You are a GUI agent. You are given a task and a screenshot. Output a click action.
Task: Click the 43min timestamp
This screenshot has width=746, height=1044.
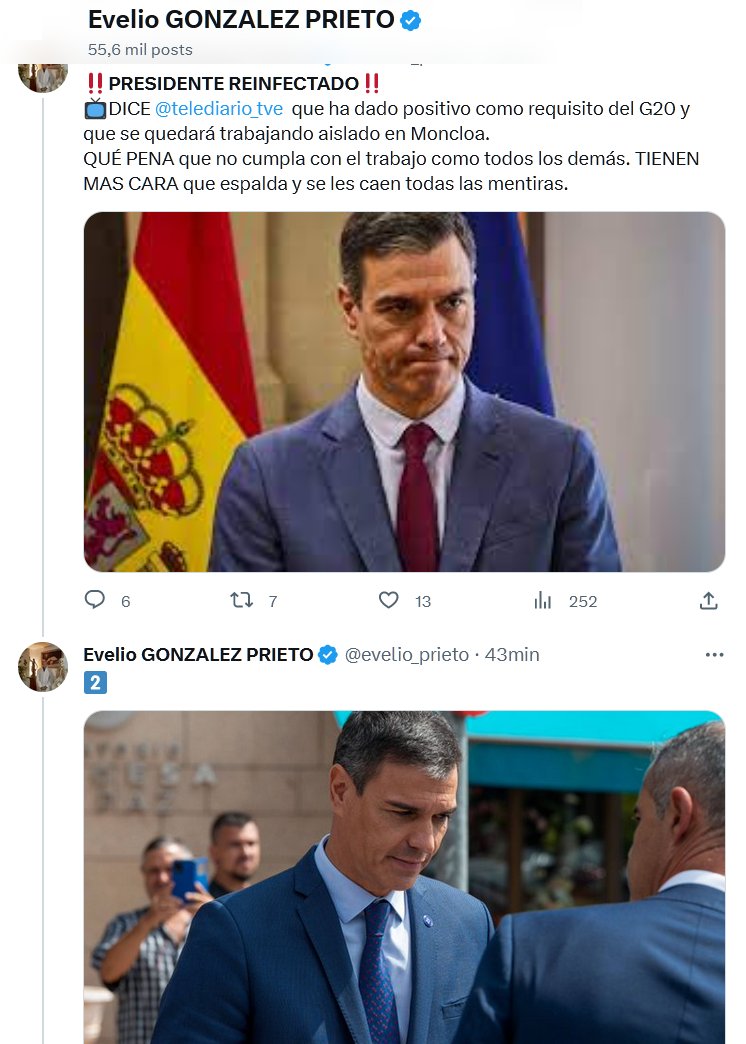pyautogui.click(x=512, y=655)
